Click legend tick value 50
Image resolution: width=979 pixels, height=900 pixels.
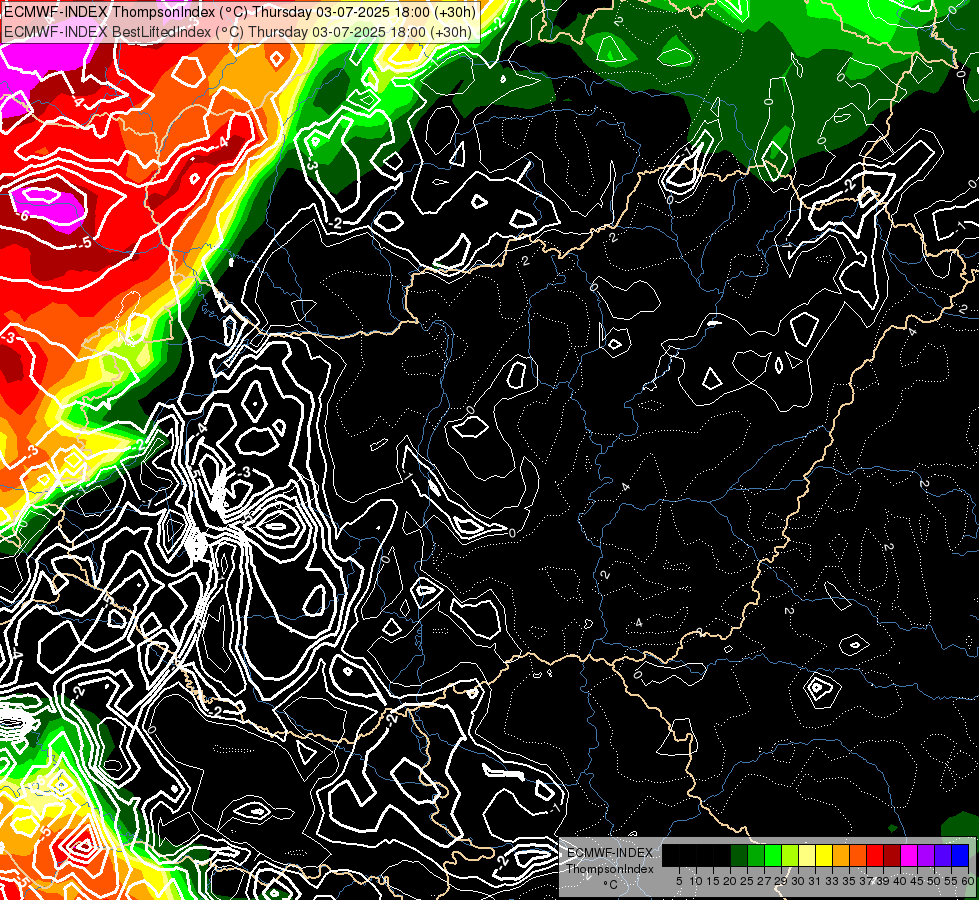(x=935, y=881)
